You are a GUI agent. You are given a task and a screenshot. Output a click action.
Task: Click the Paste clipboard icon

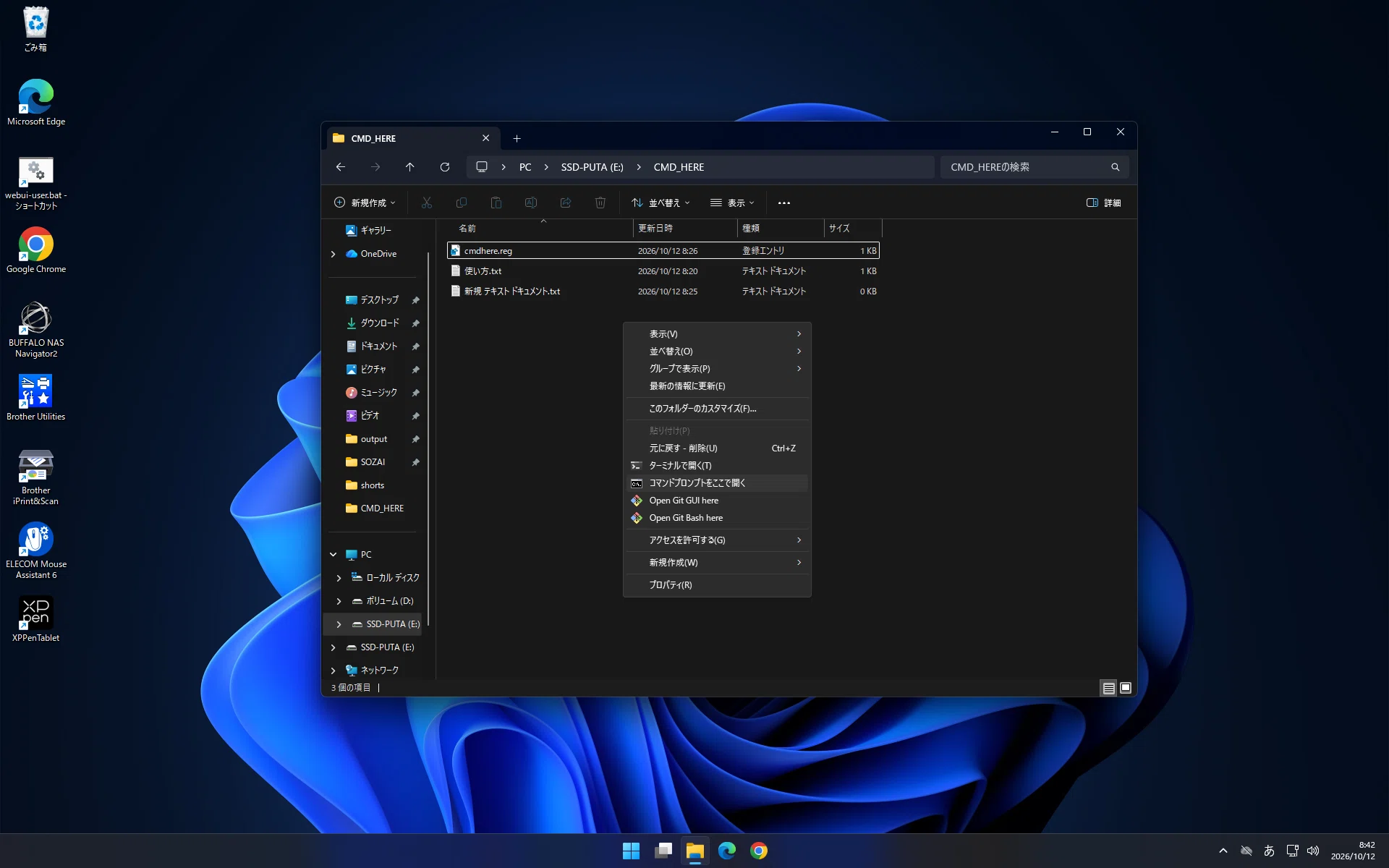tap(496, 203)
